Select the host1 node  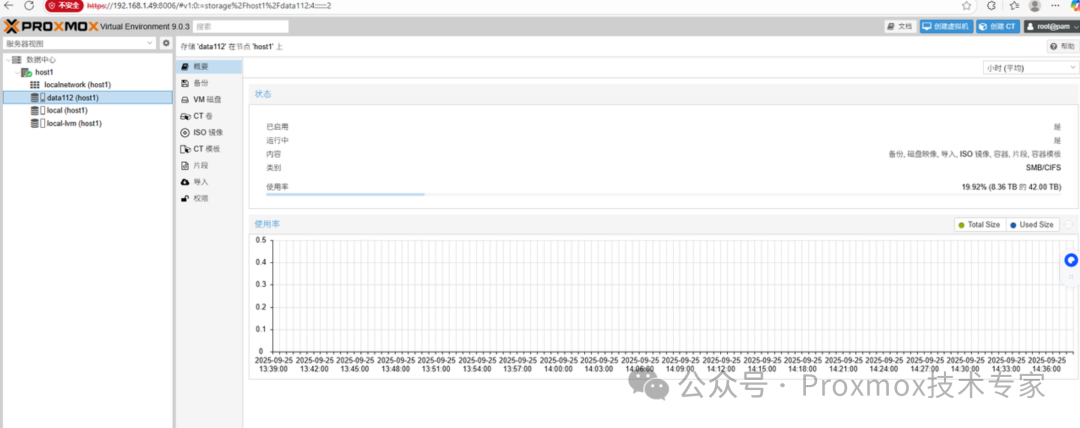44,72
